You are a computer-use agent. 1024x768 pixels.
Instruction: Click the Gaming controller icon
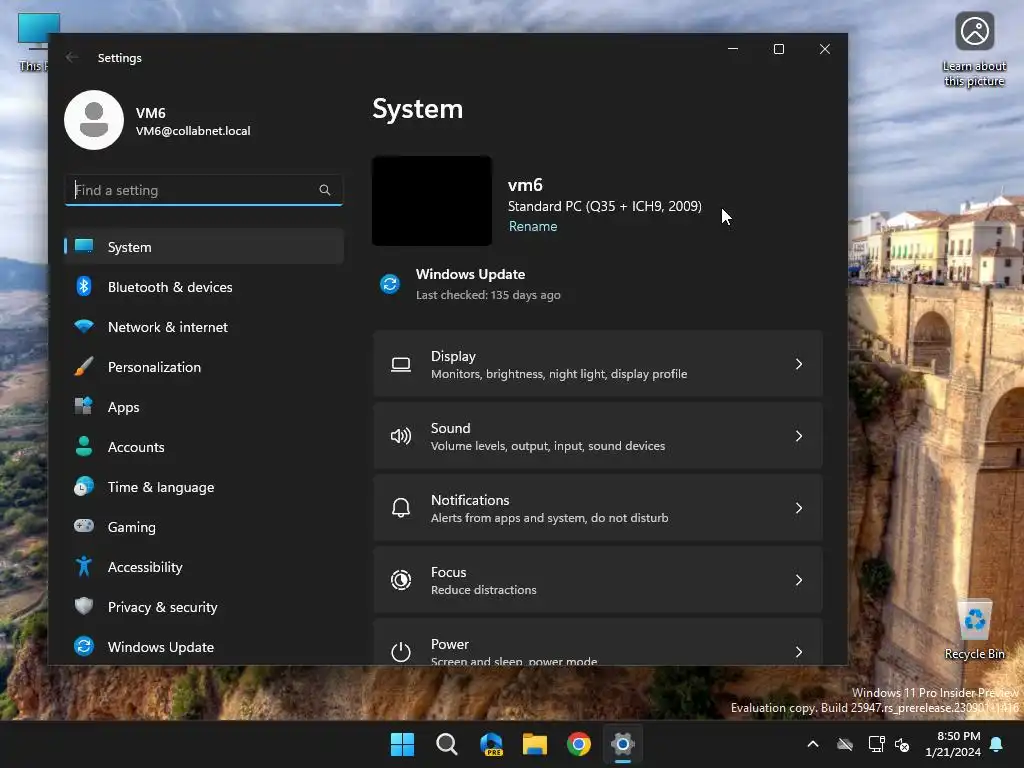click(x=84, y=526)
